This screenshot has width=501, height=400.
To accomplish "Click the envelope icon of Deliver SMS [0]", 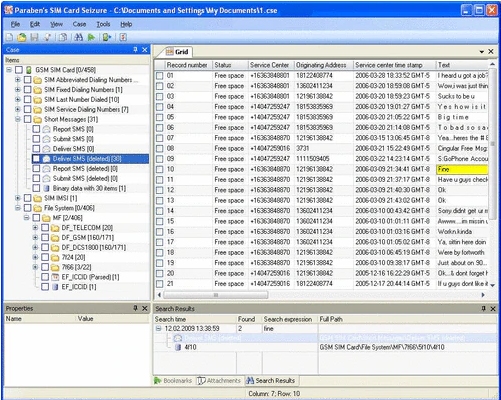I will click(x=47, y=149).
